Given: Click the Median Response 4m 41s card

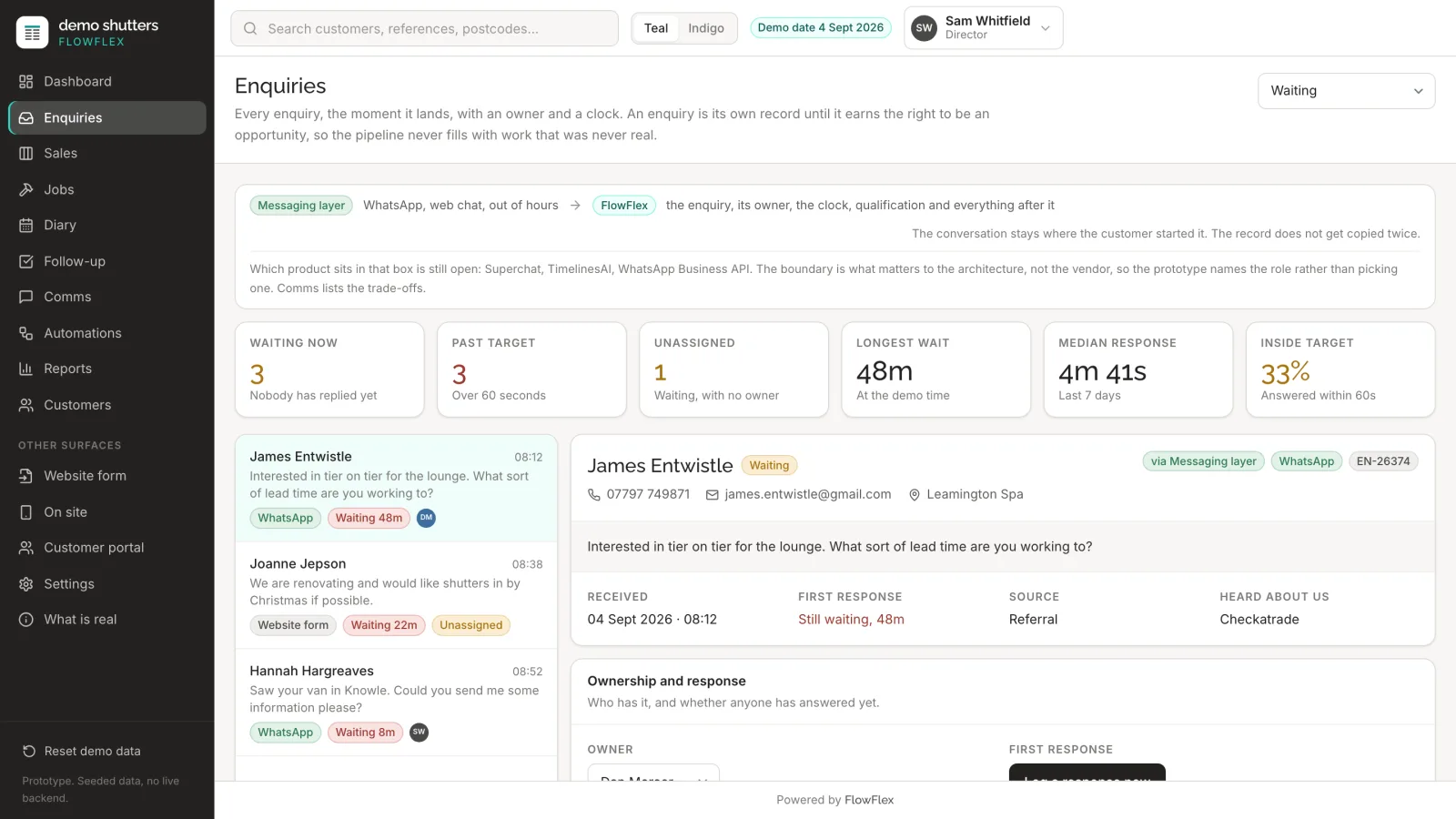Looking at the screenshot, I should coord(1138,369).
